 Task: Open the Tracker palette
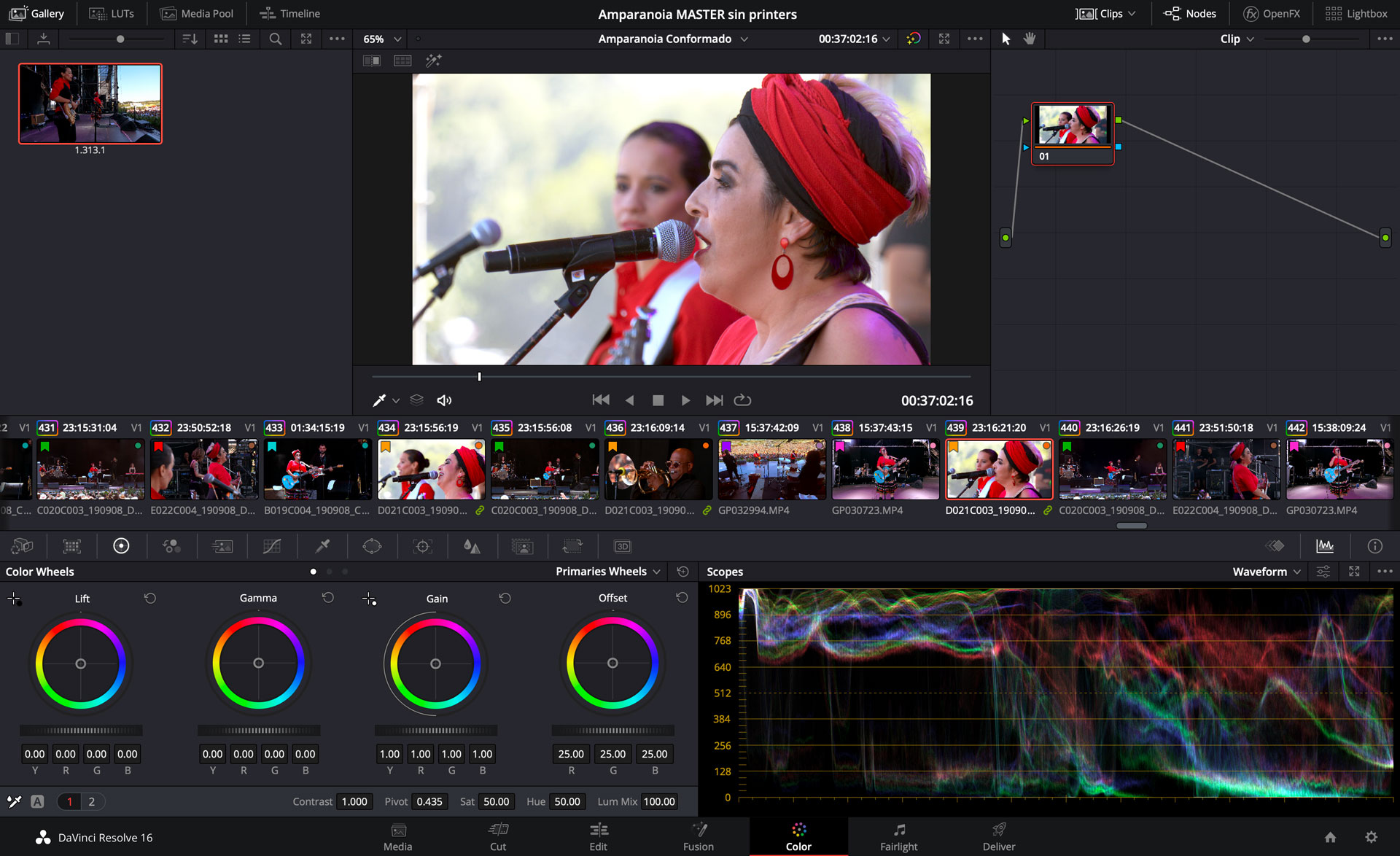[422, 546]
